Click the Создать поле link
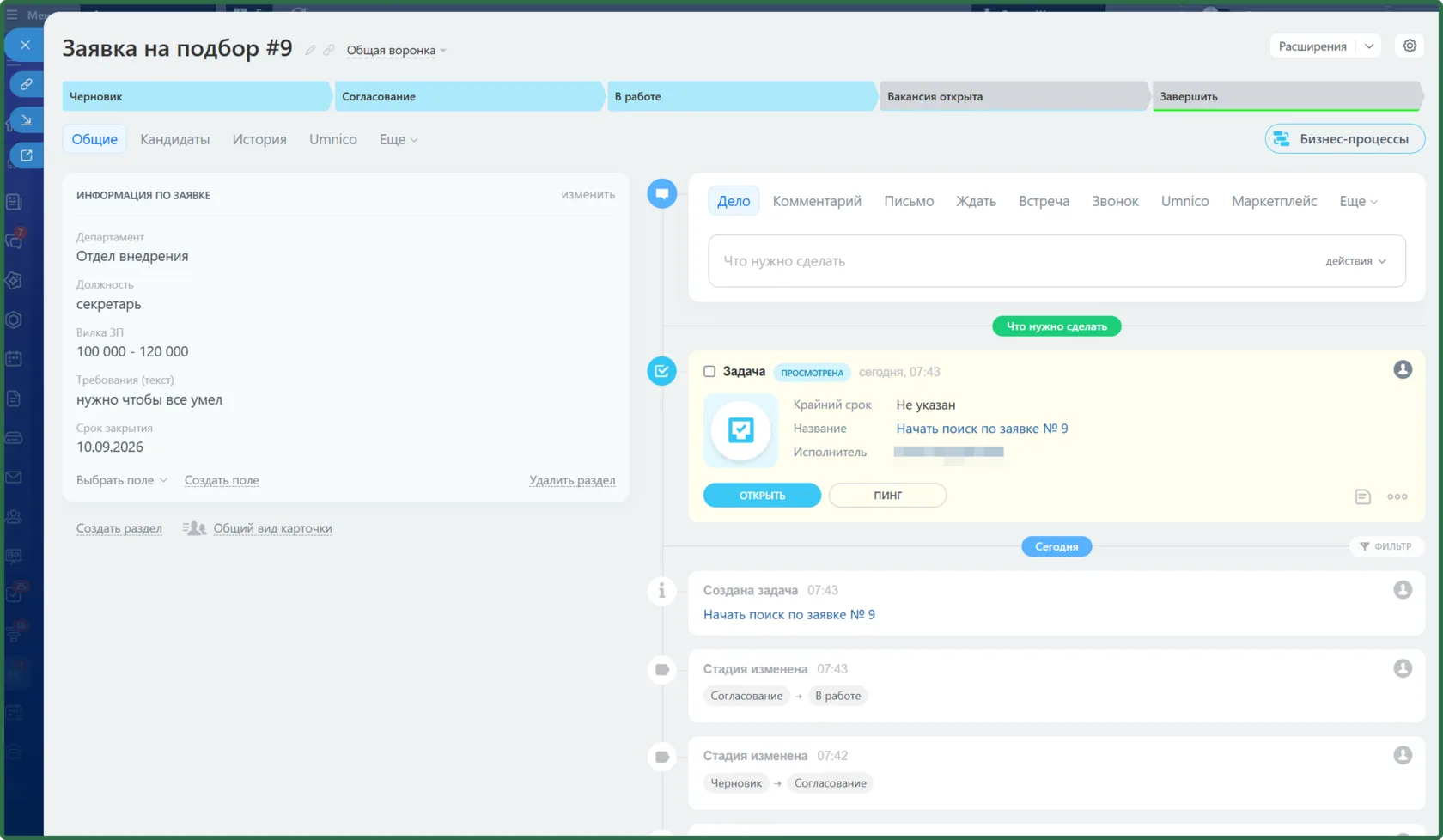Screen dimensions: 1443x840 [x=222, y=480]
